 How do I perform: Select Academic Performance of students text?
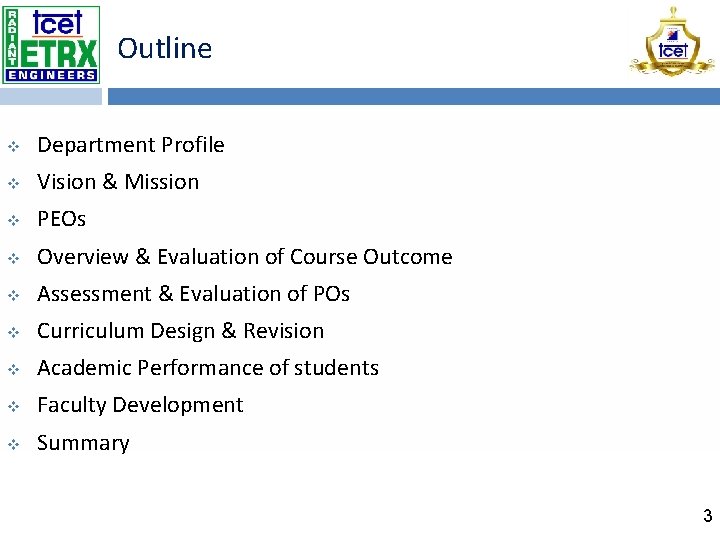tap(207, 368)
